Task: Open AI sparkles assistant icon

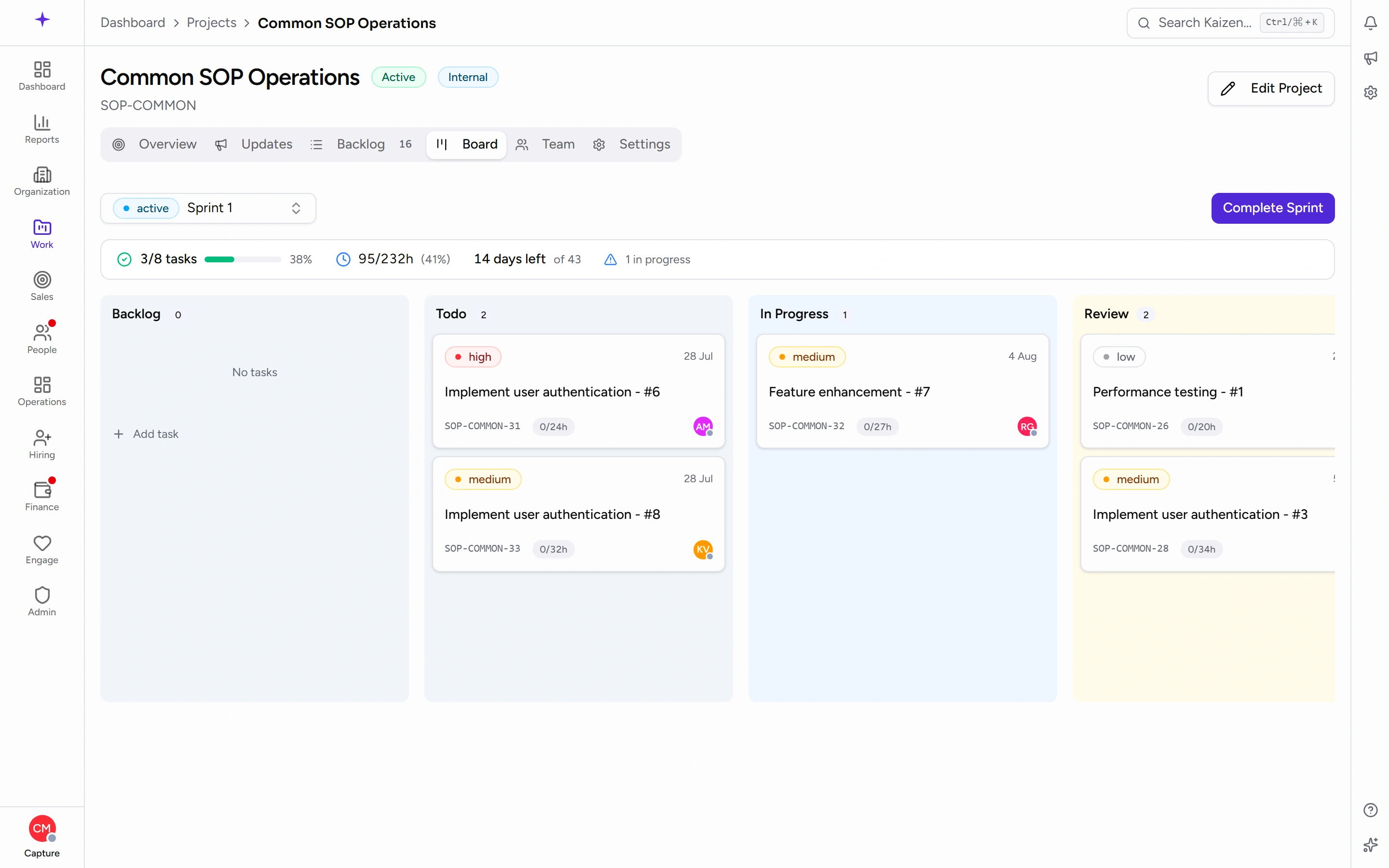Action: point(1370,844)
